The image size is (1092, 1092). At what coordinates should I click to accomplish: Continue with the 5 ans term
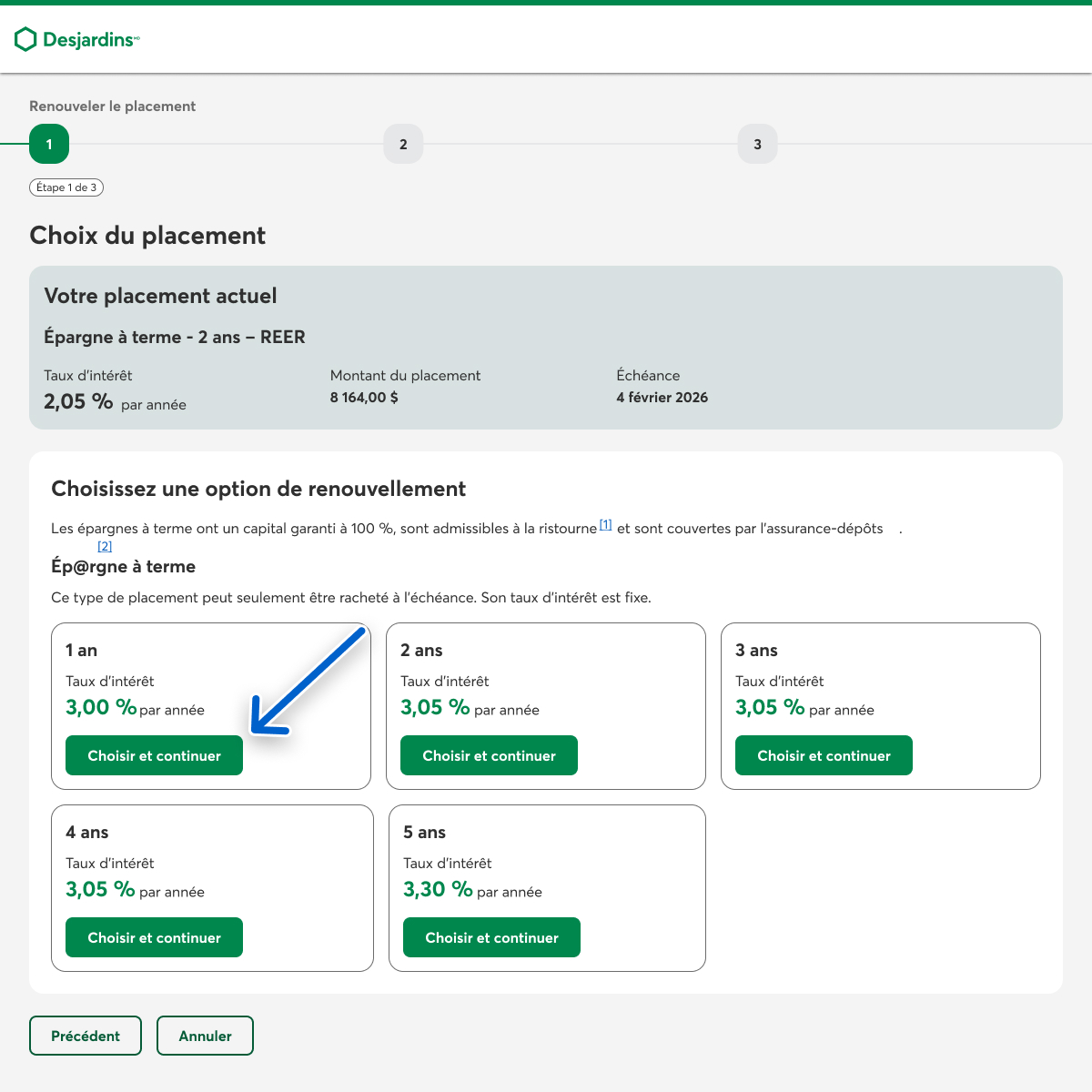[491, 937]
